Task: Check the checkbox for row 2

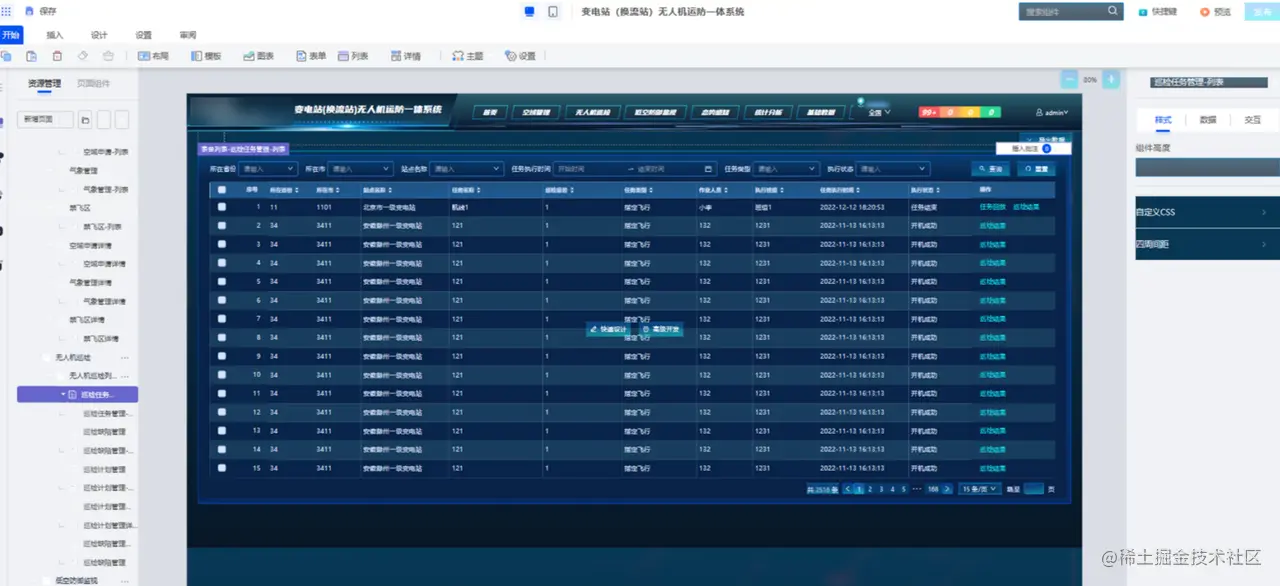Action: click(x=222, y=226)
